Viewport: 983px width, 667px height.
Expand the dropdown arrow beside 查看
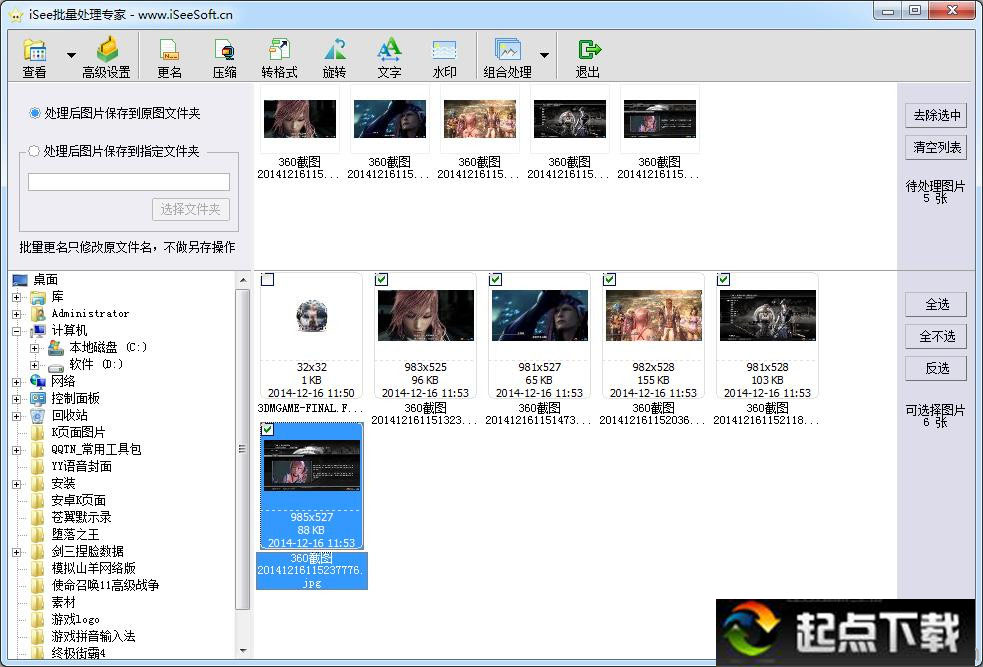coord(71,55)
